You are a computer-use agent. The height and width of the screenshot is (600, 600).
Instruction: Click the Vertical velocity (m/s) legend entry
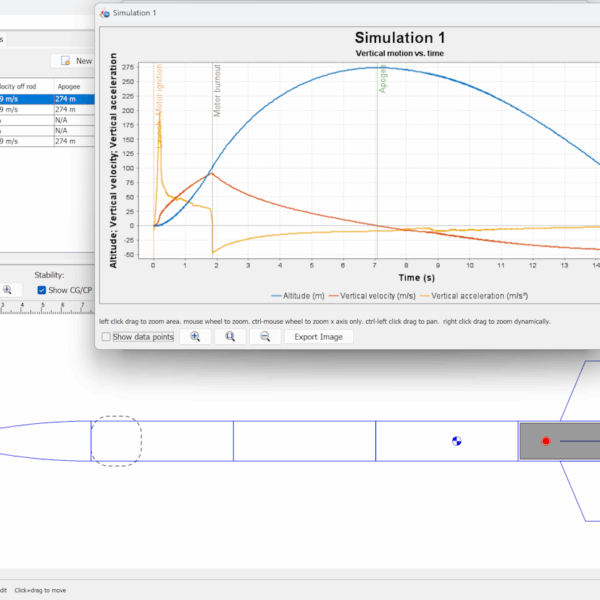(372, 296)
